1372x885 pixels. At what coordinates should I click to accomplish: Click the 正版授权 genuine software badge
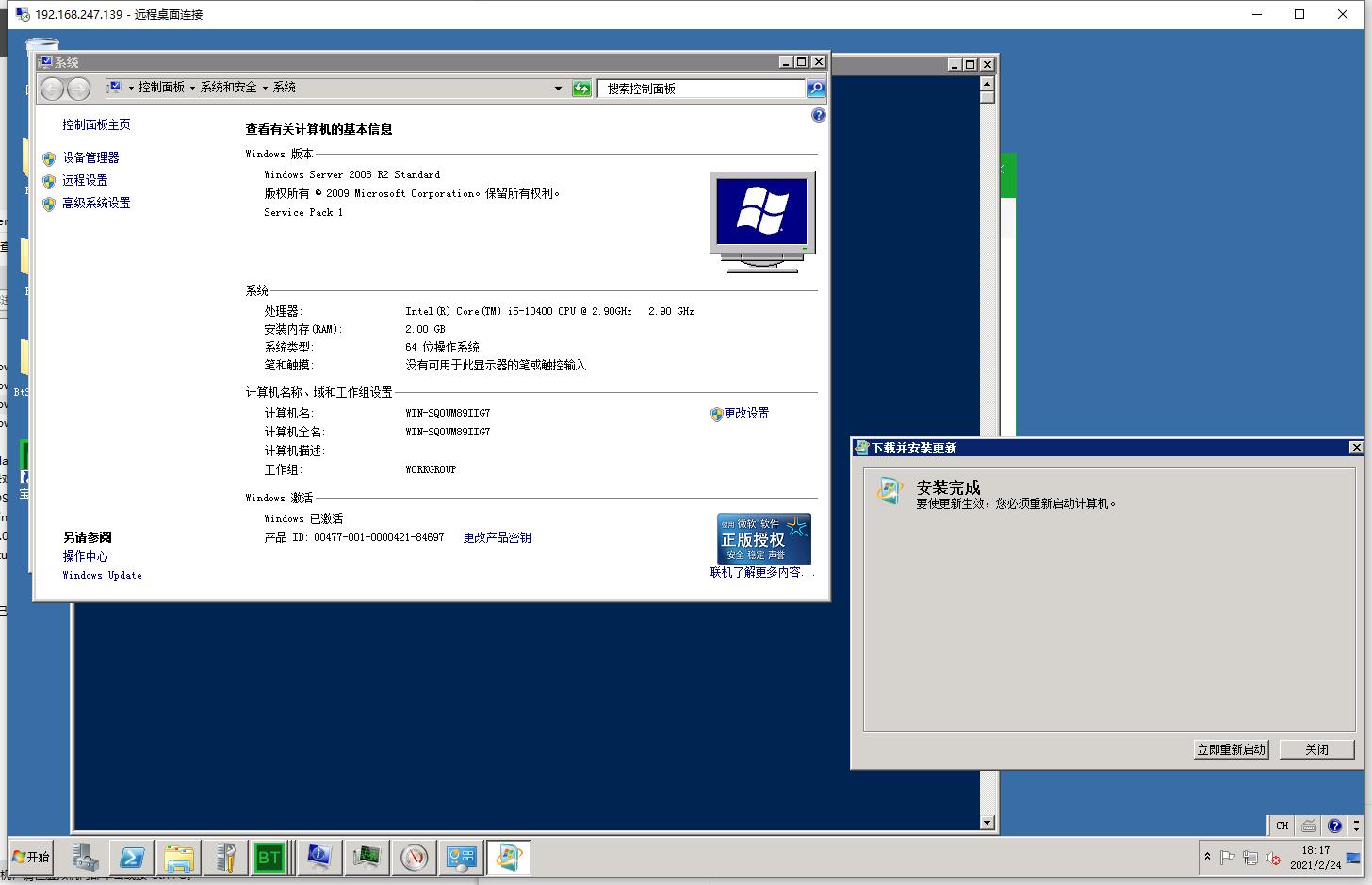(764, 538)
